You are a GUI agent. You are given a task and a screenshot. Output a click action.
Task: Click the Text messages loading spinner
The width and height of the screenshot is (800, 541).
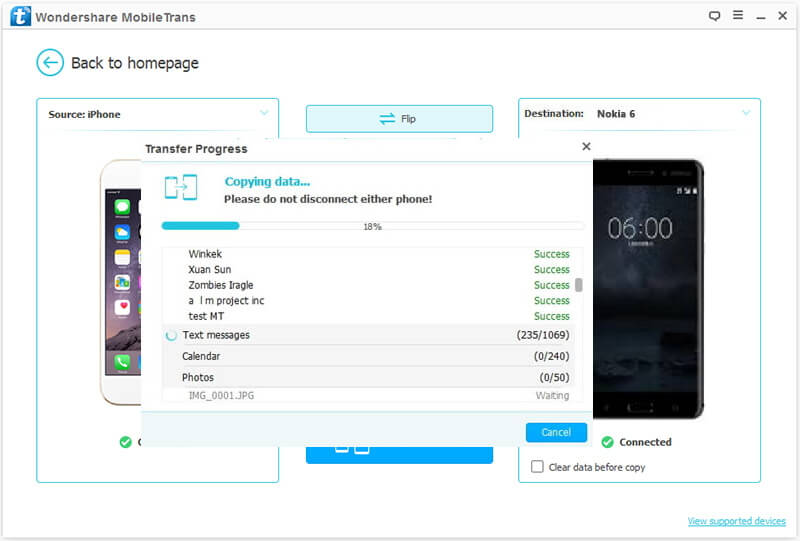point(171,336)
